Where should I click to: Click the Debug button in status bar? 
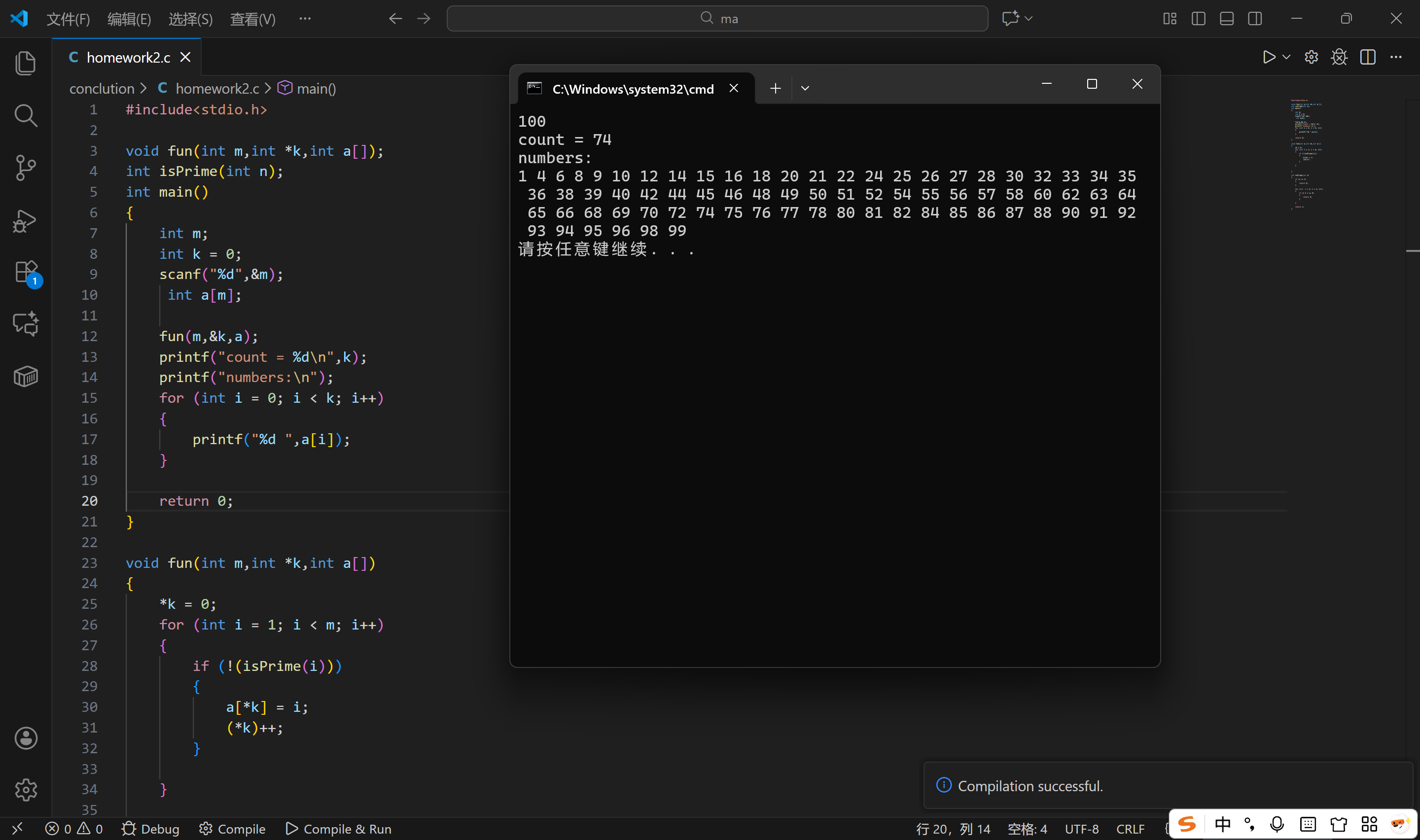tap(150, 829)
